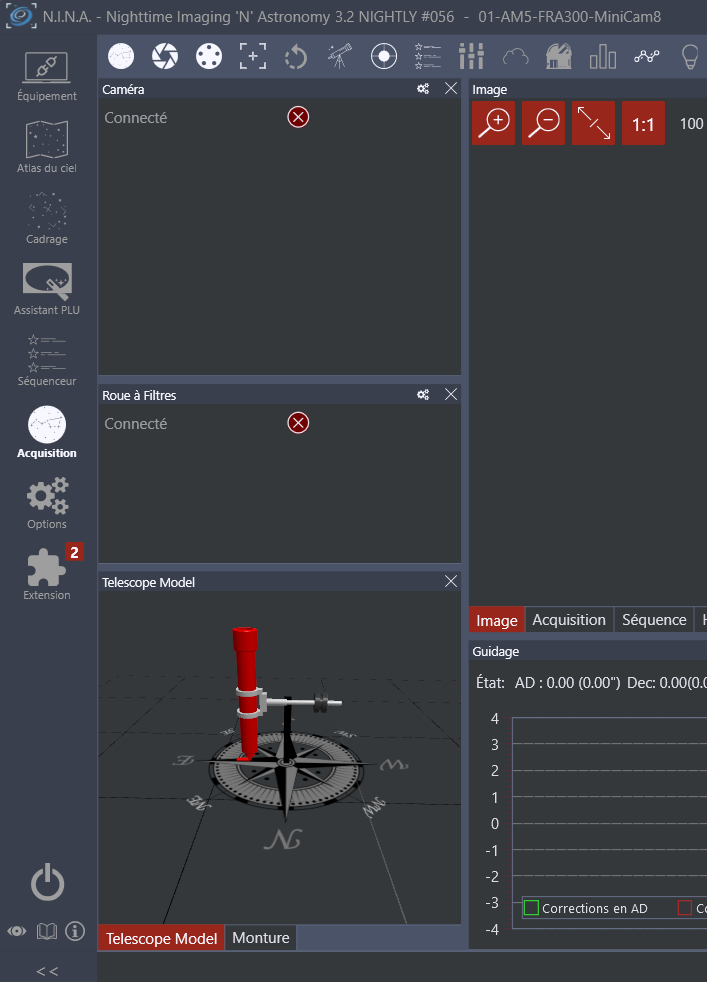This screenshot has height=982, width=707.
Task: Toggle the filter wheel panel toolbar icon
Action: 209,56
